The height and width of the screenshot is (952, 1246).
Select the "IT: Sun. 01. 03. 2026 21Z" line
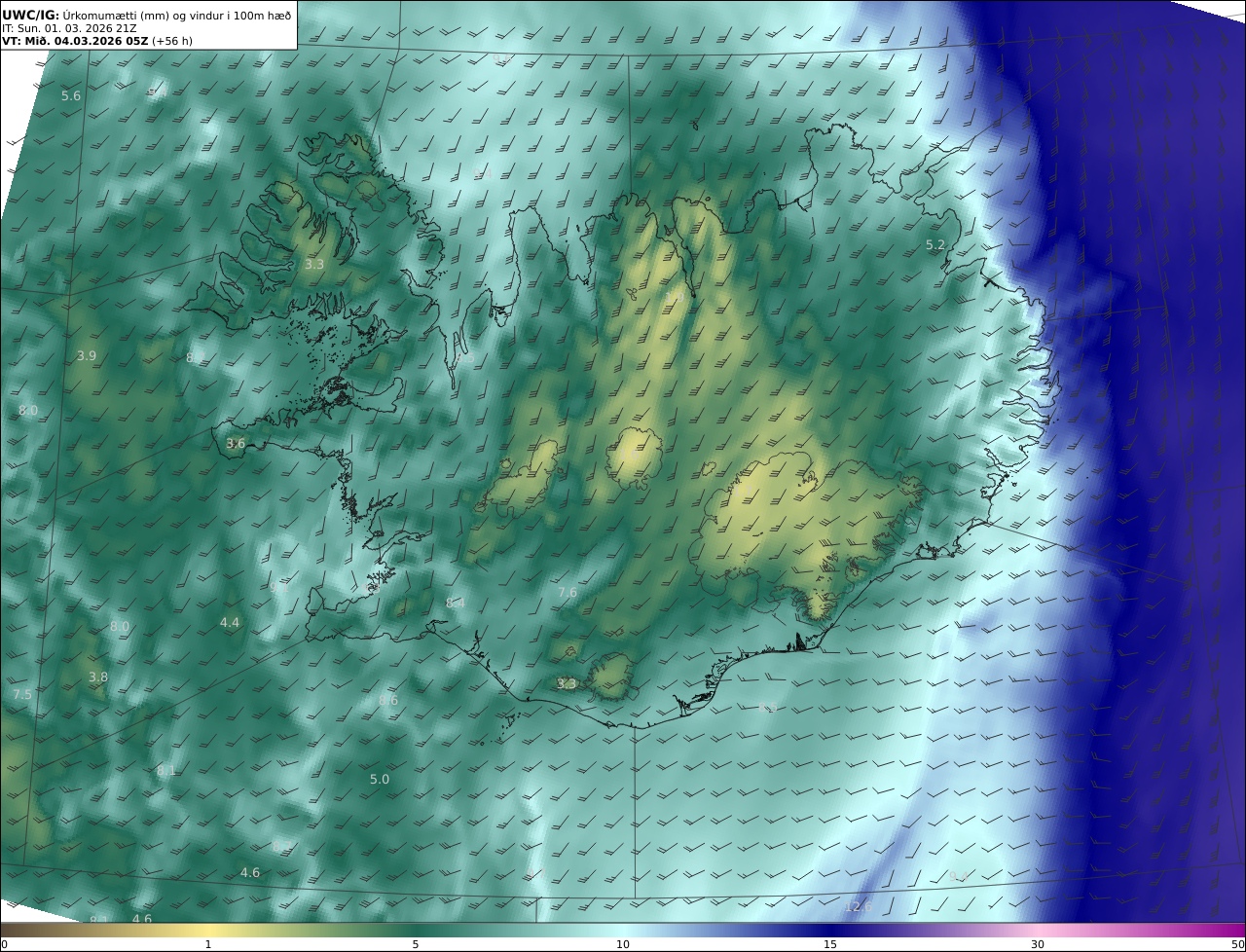coord(69,28)
